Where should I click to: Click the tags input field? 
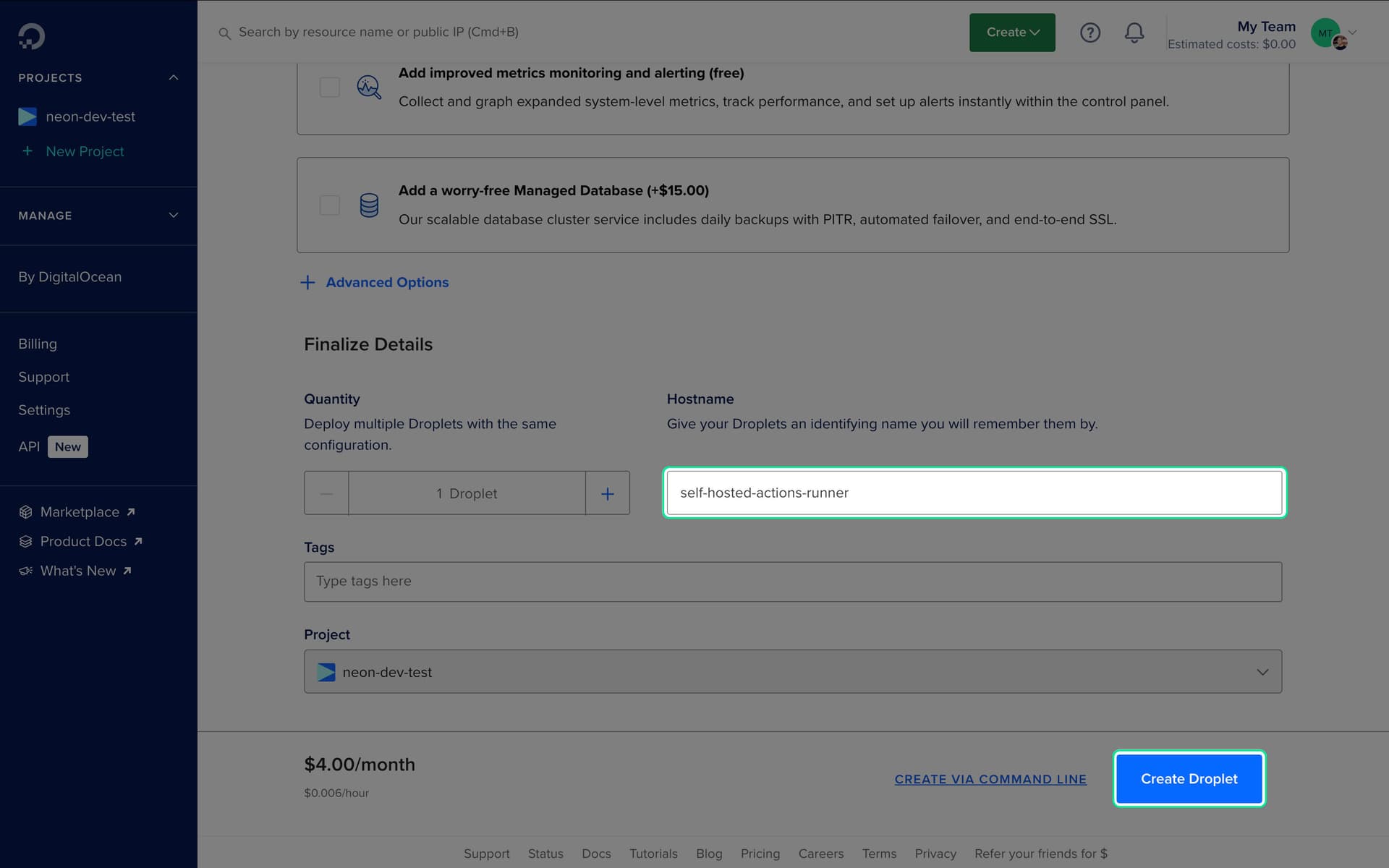792,581
